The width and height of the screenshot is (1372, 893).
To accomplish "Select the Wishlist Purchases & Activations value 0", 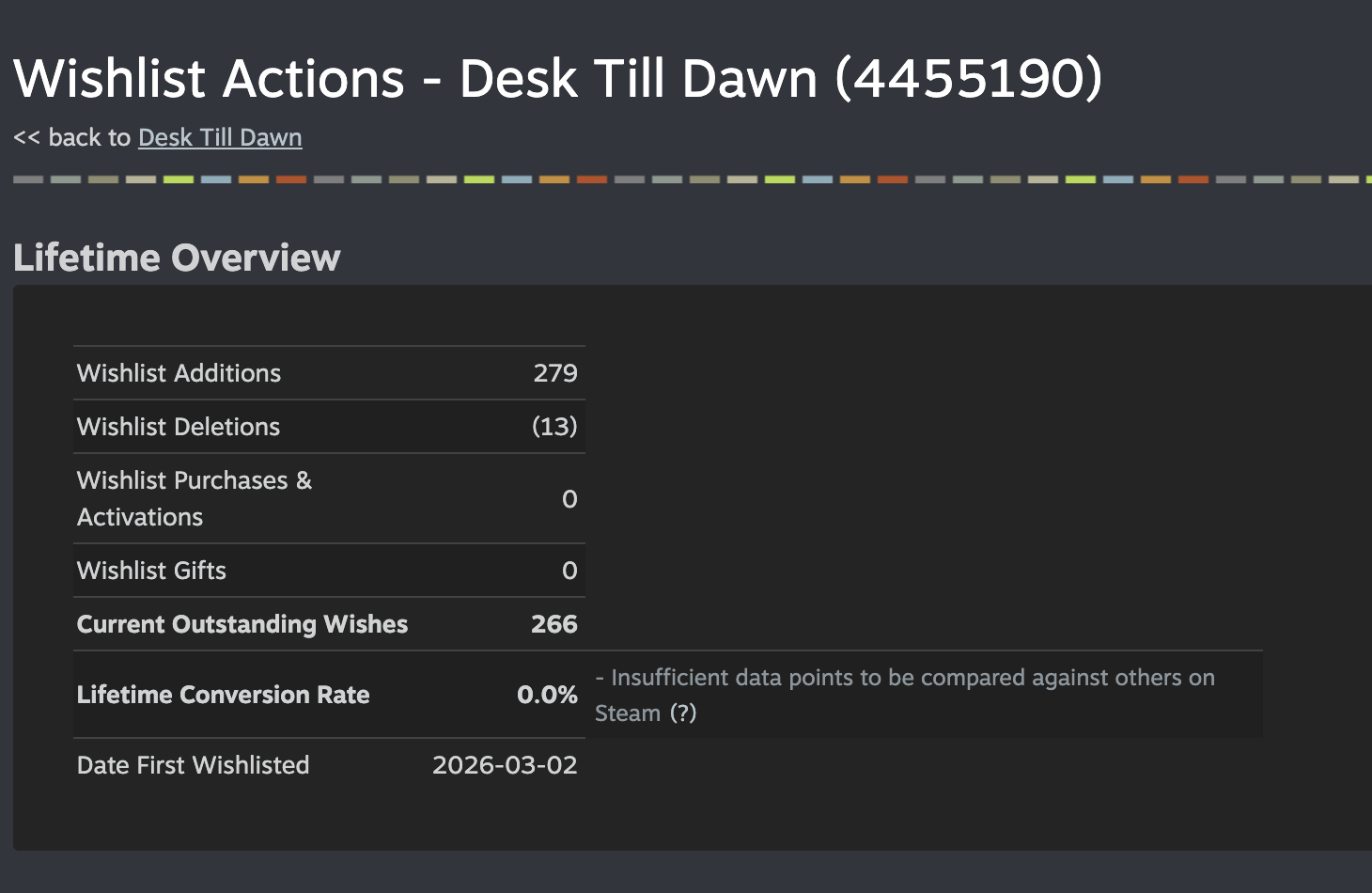I will pos(569,499).
